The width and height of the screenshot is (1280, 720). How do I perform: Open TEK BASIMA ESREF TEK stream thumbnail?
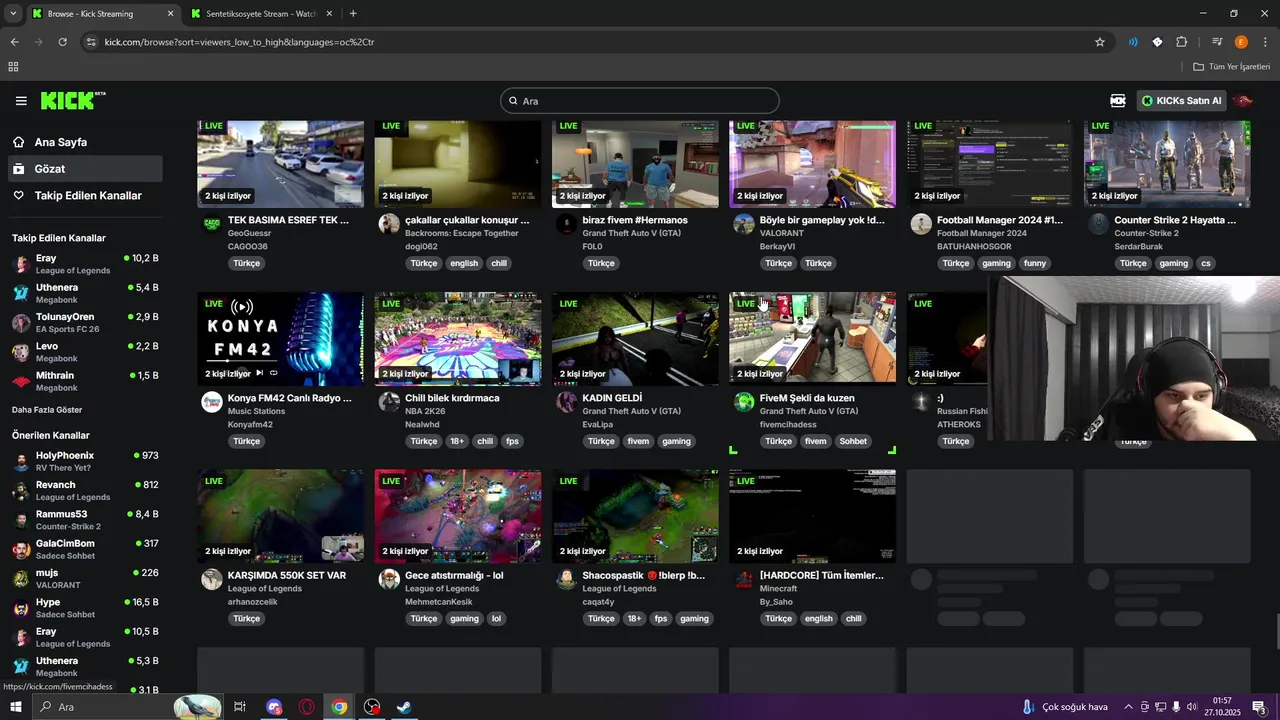coord(280,162)
